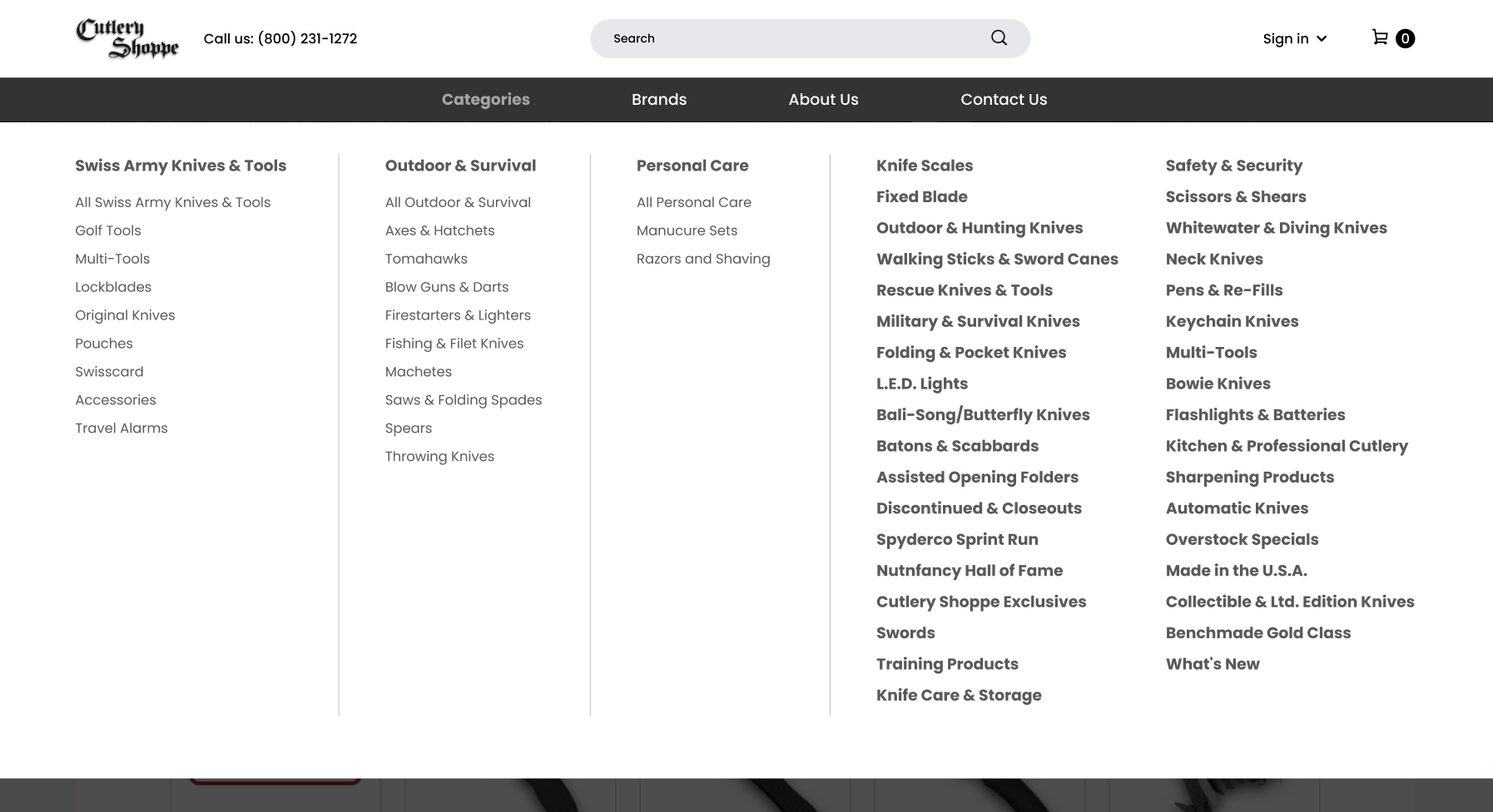Select Bowie Knives

pyautogui.click(x=1218, y=384)
